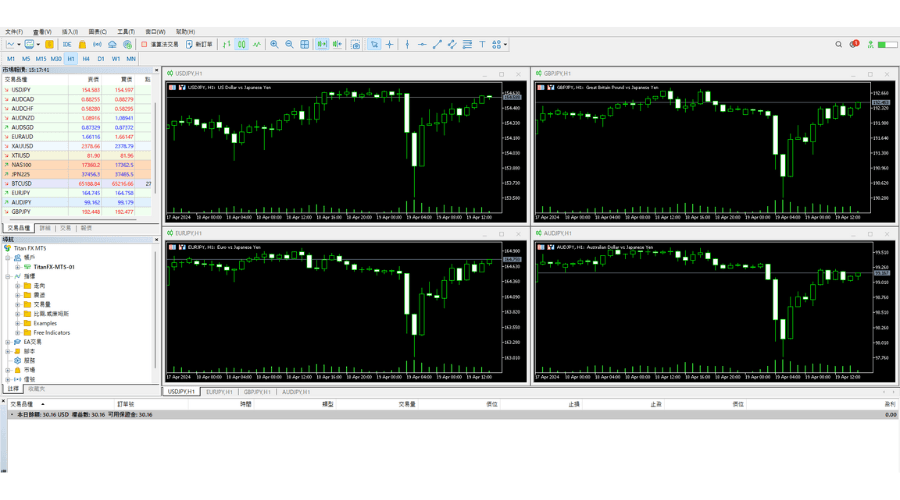
Task: Toggle the algo trading button
Action: (160, 44)
